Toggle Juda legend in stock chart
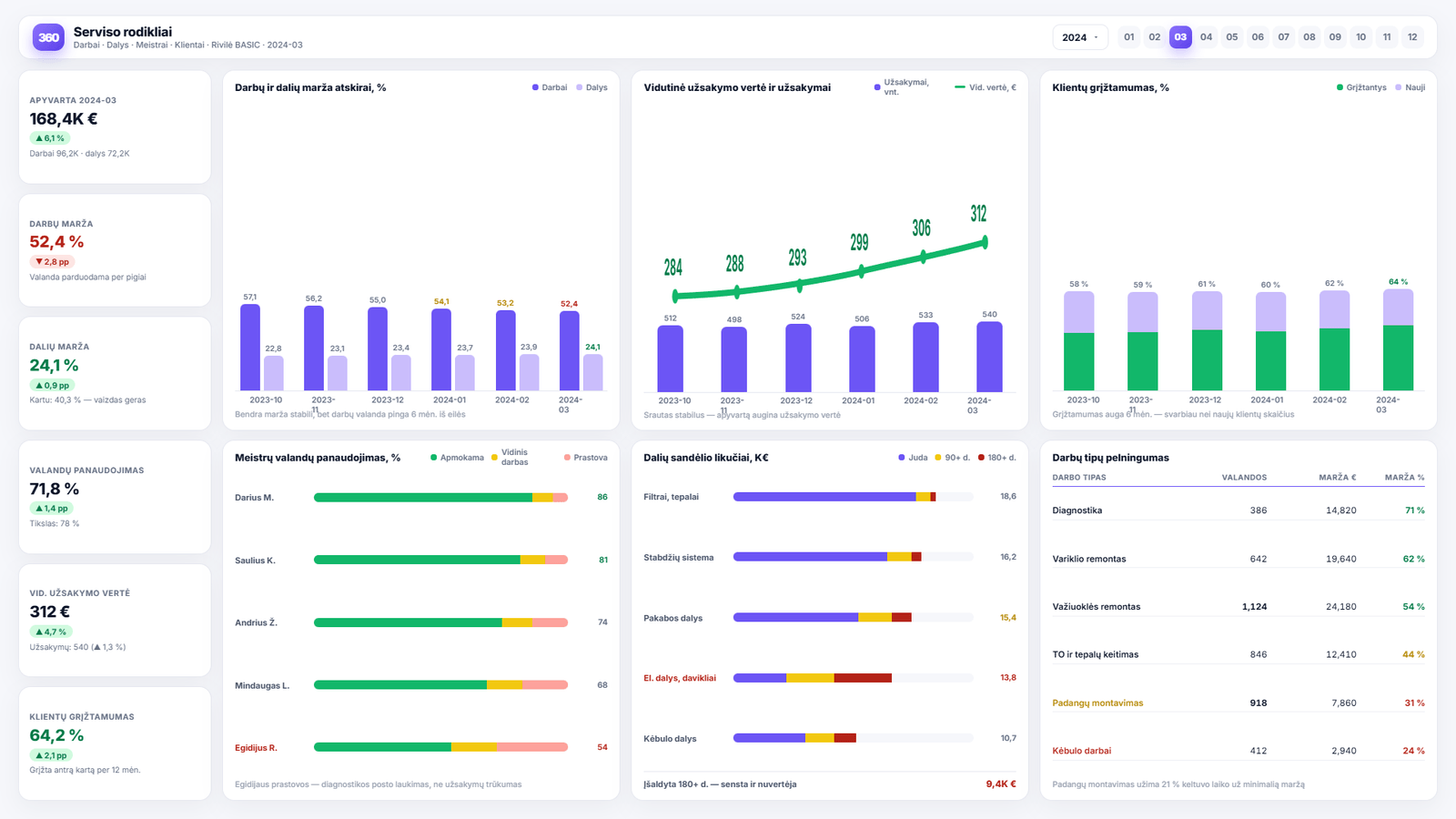1456x819 pixels. 913,458
